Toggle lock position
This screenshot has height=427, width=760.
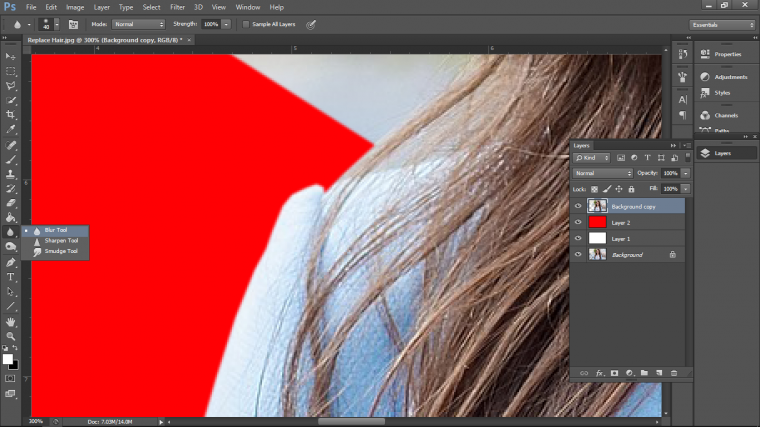coord(619,189)
